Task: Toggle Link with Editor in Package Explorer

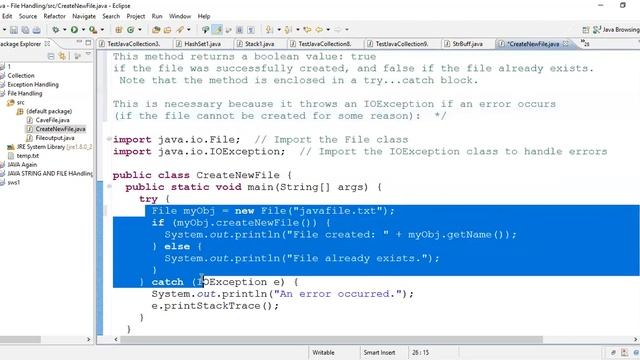Action: [62, 56]
